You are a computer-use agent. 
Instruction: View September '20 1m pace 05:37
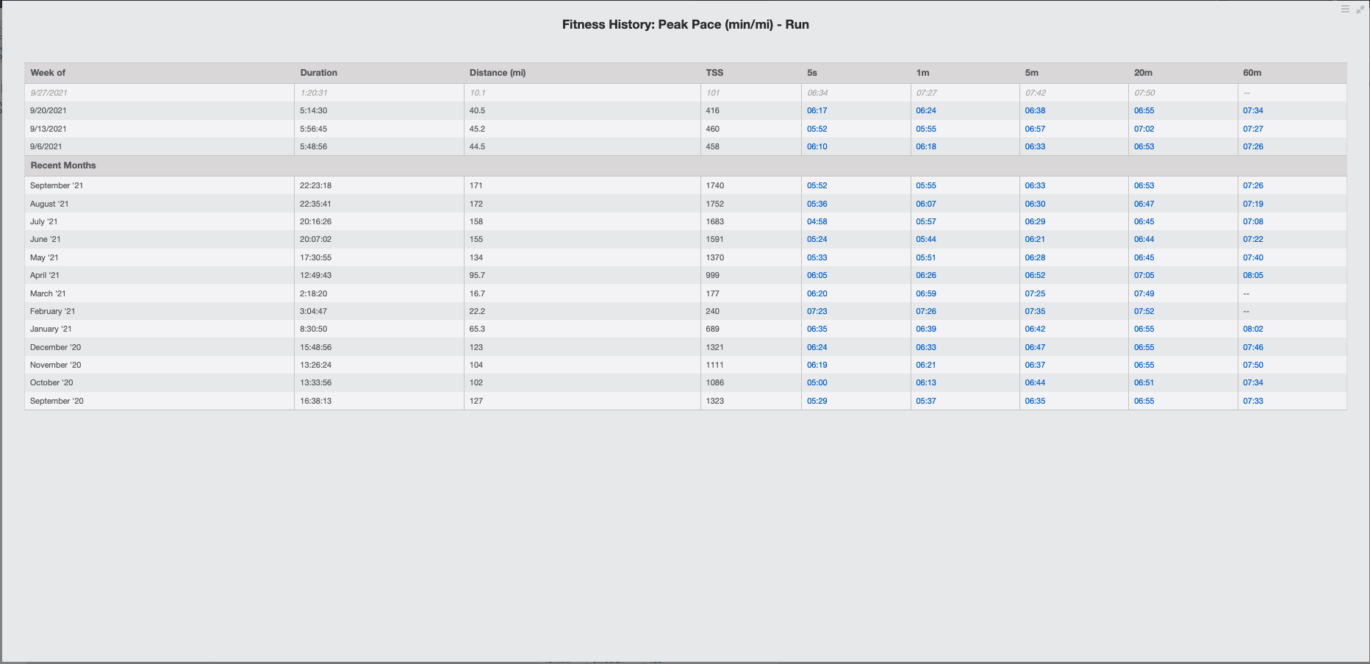coord(926,401)
